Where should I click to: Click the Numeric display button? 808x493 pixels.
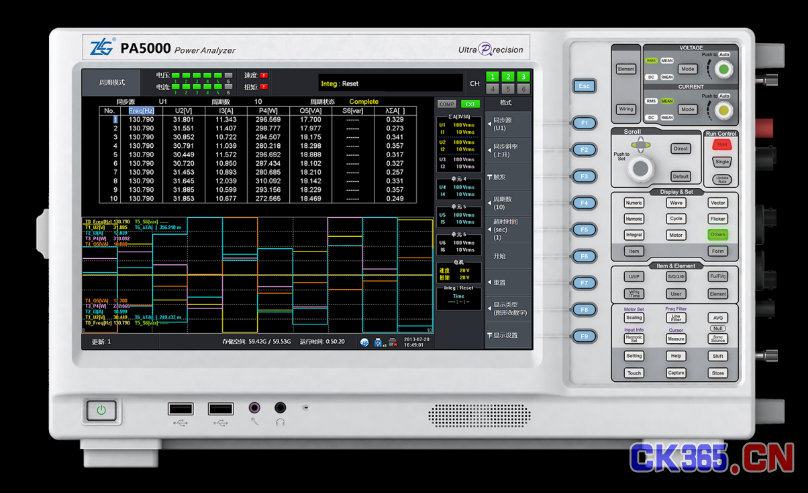(634, 203)
